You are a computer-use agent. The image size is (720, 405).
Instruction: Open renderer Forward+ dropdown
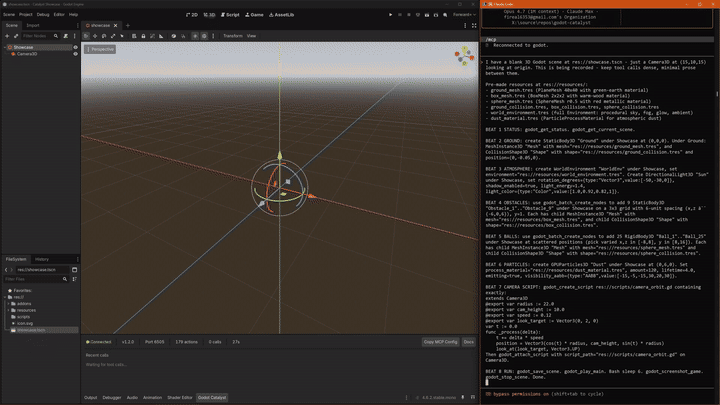point(464,15)
